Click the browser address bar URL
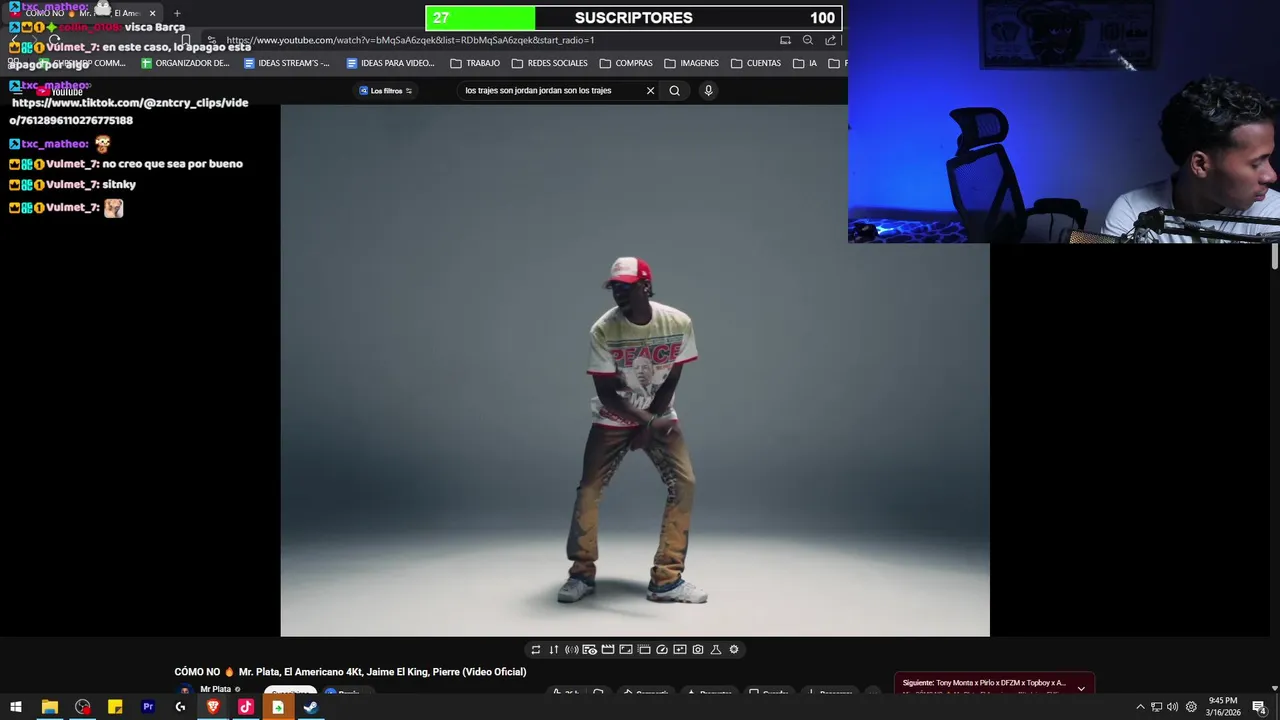This screenshot has width=1280, height=720. pos(410,40)
